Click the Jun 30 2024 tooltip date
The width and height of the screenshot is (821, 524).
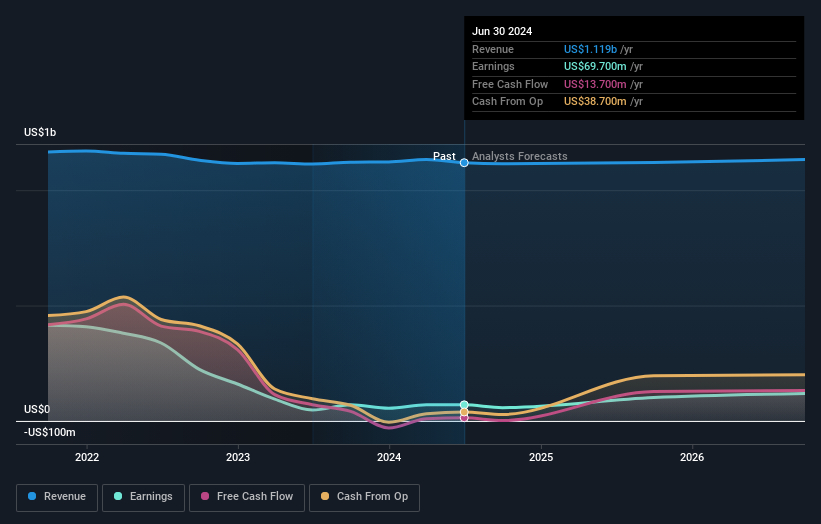pos(502,31)
